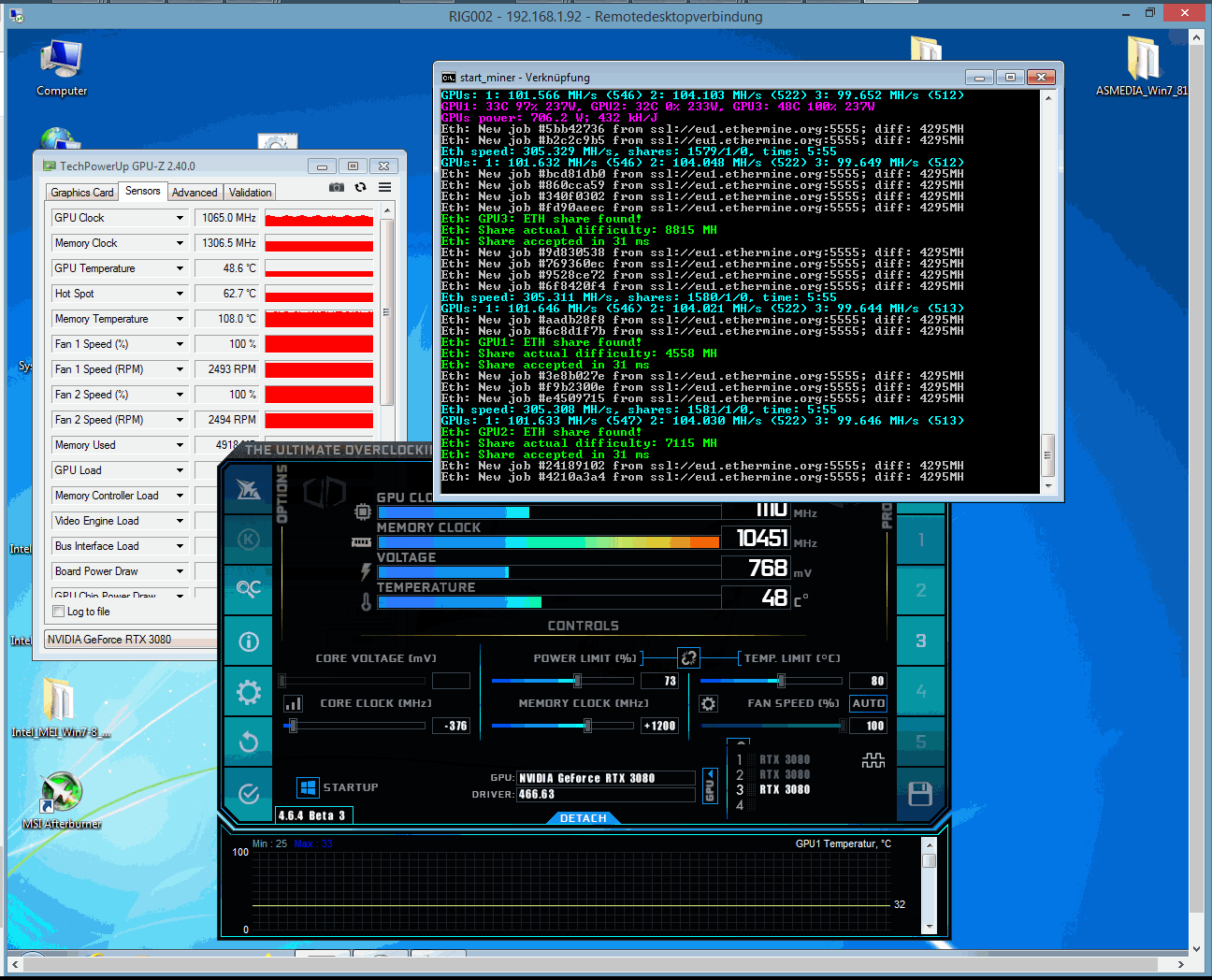Screen dimensions: 1212x980
Task: Expand the Hot Spot sensor dropdown
Action: click(180, 294)
